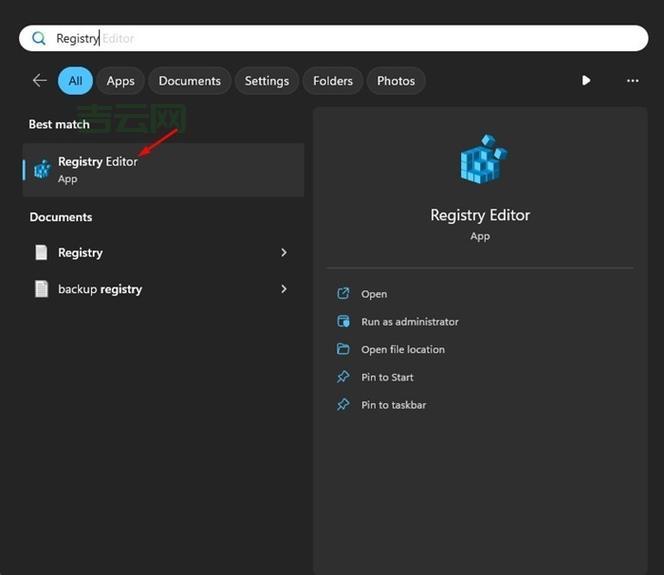Screen dimensions: 664x575
Task: Expand the Registry document chevron
Action: [284, 253]
